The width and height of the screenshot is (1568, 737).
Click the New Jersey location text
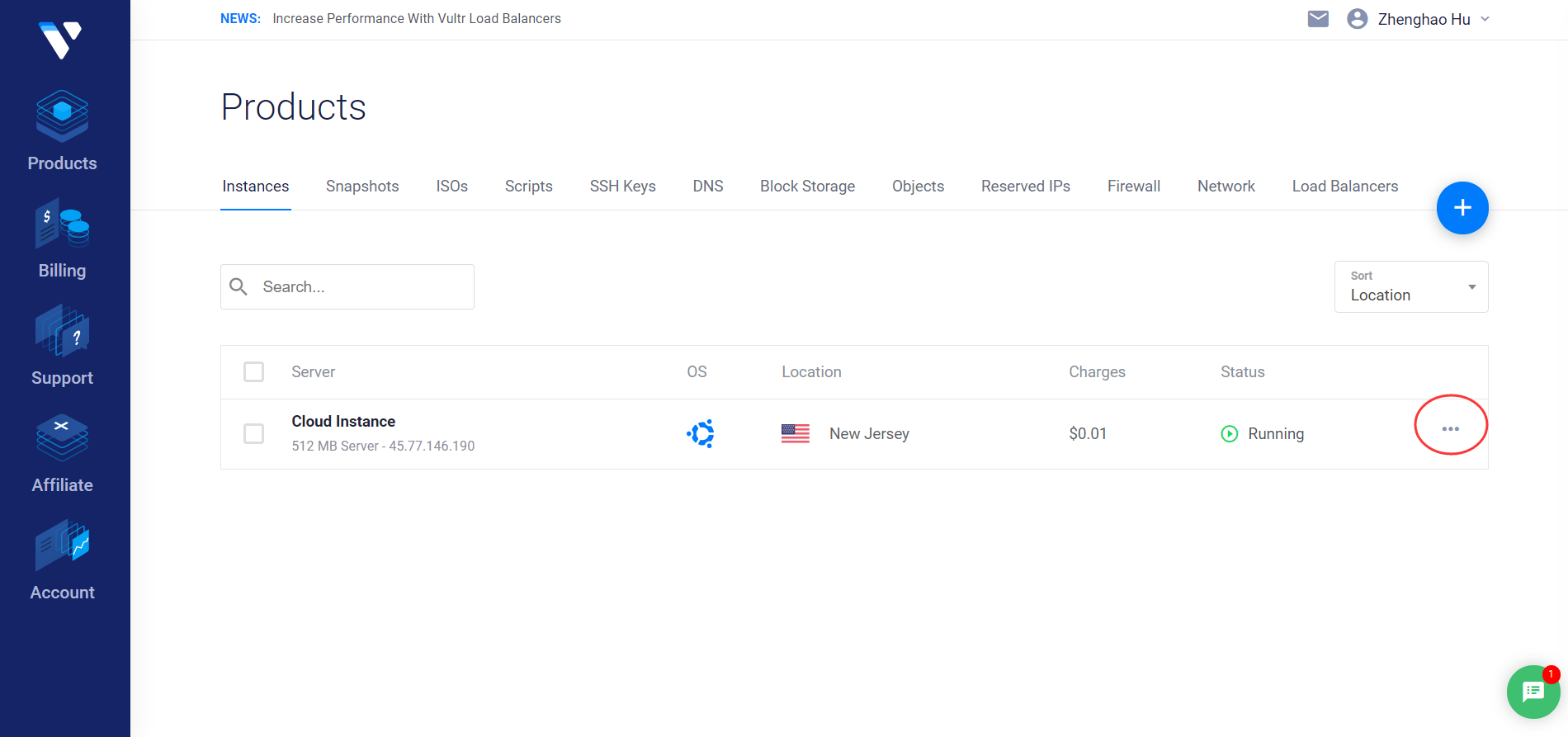(870, 434)
